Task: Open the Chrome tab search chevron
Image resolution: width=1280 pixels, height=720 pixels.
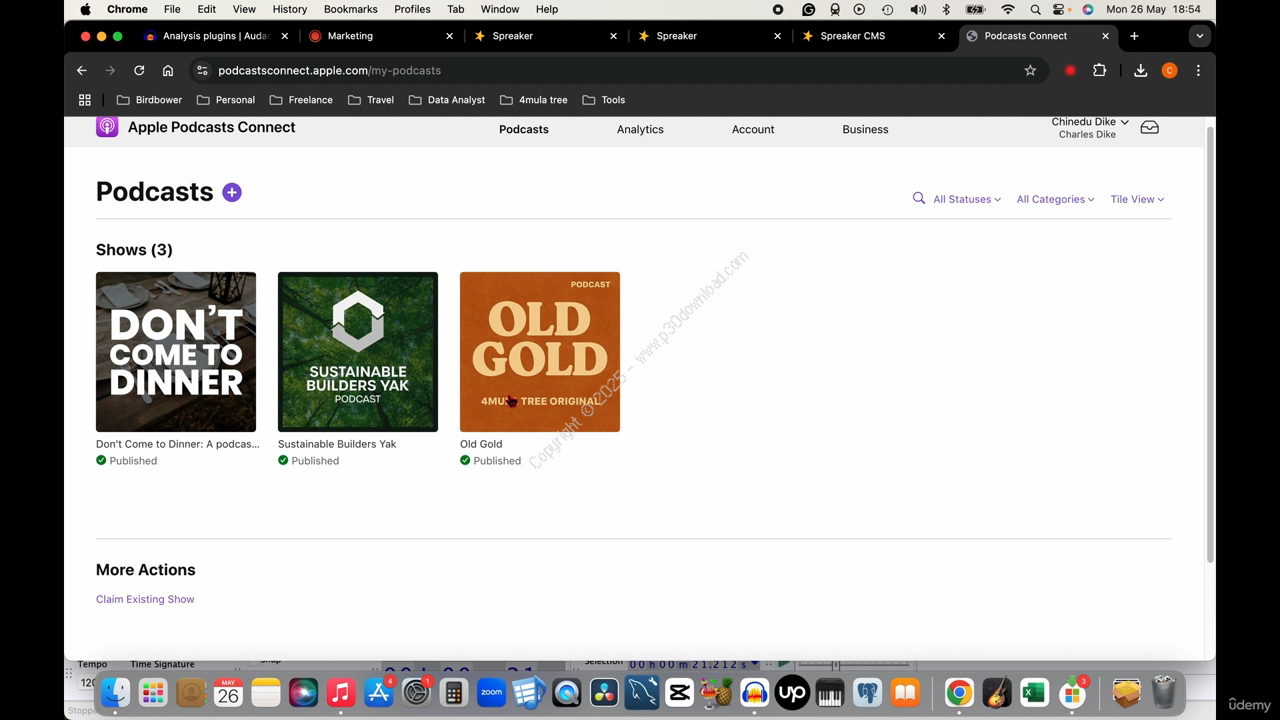Action: coord(1199,36)
